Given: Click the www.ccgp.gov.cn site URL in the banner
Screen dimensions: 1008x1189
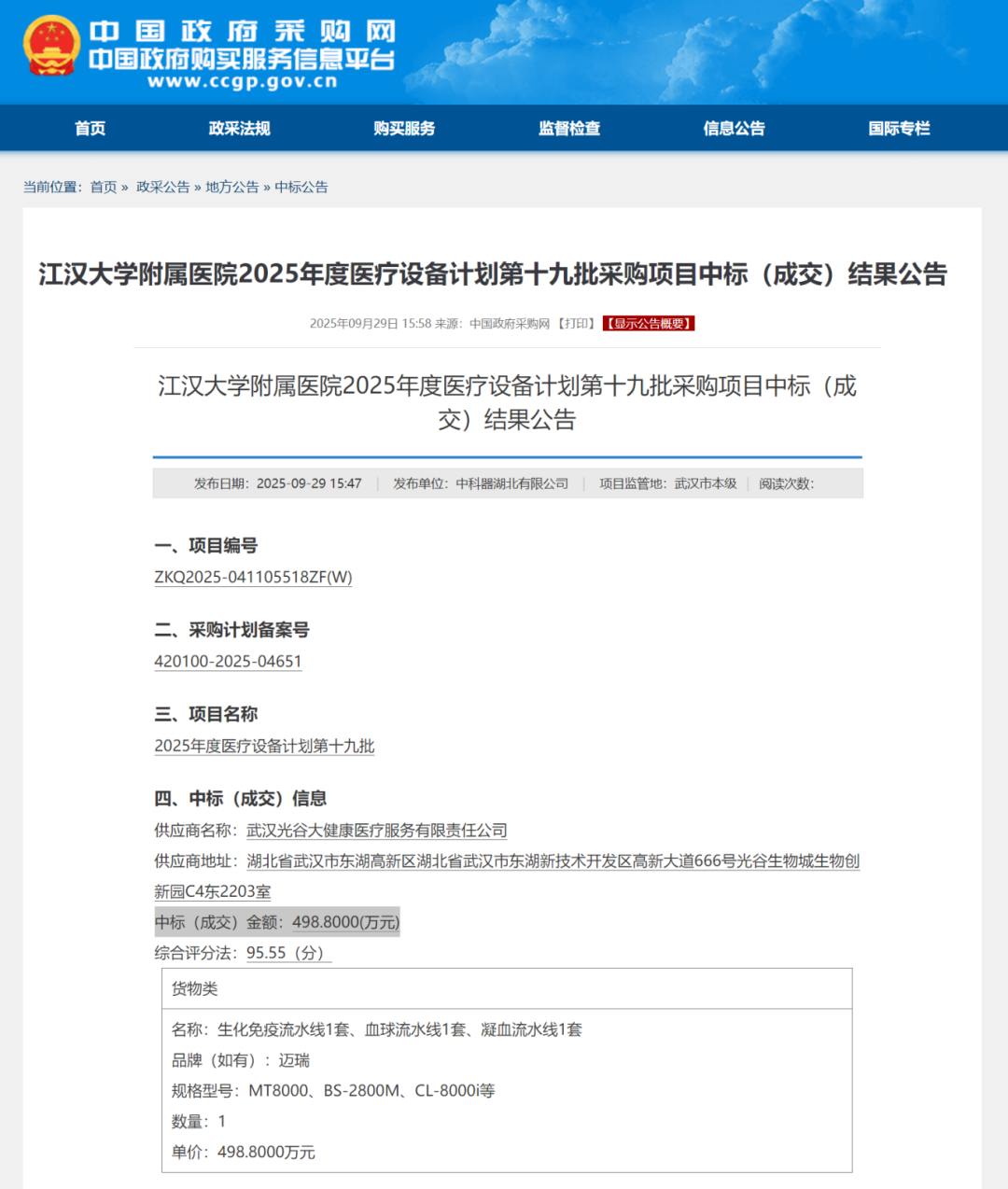Looking at the screenshot, I should click(242, 82).
